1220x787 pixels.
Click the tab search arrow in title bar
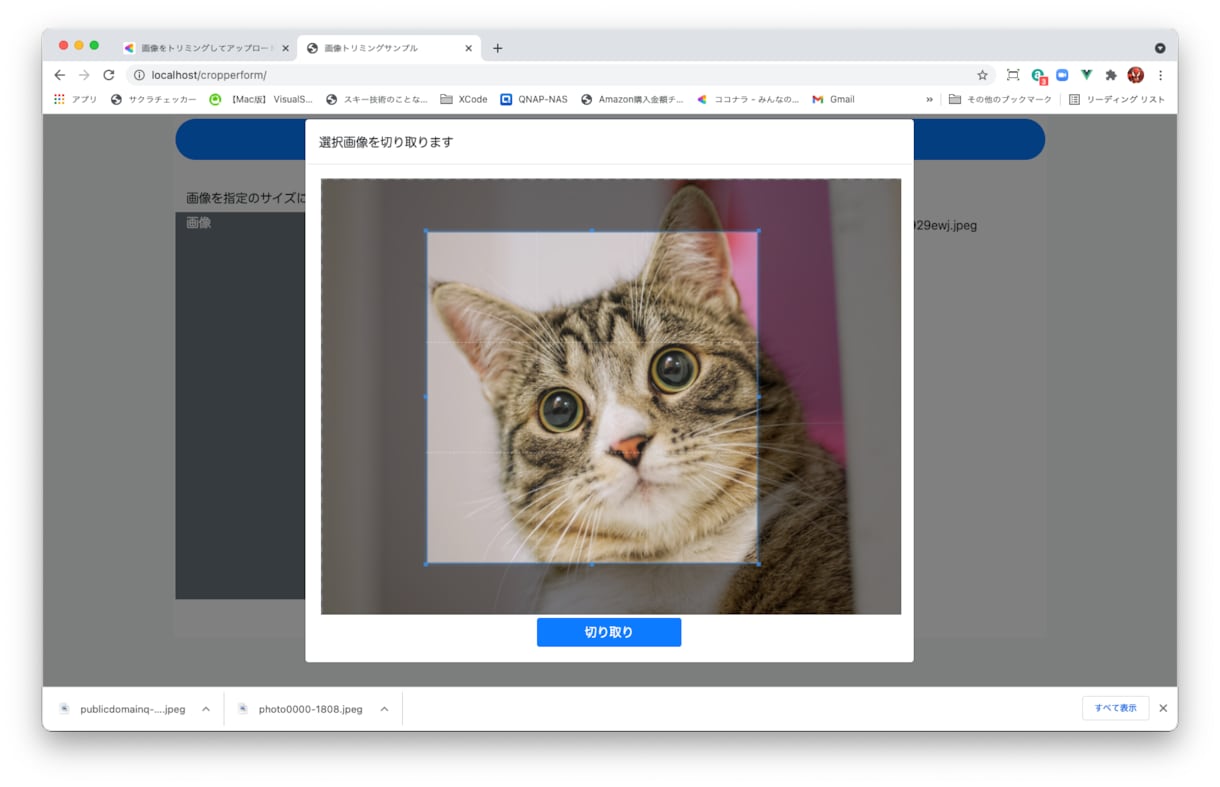tap(1159, 48)
